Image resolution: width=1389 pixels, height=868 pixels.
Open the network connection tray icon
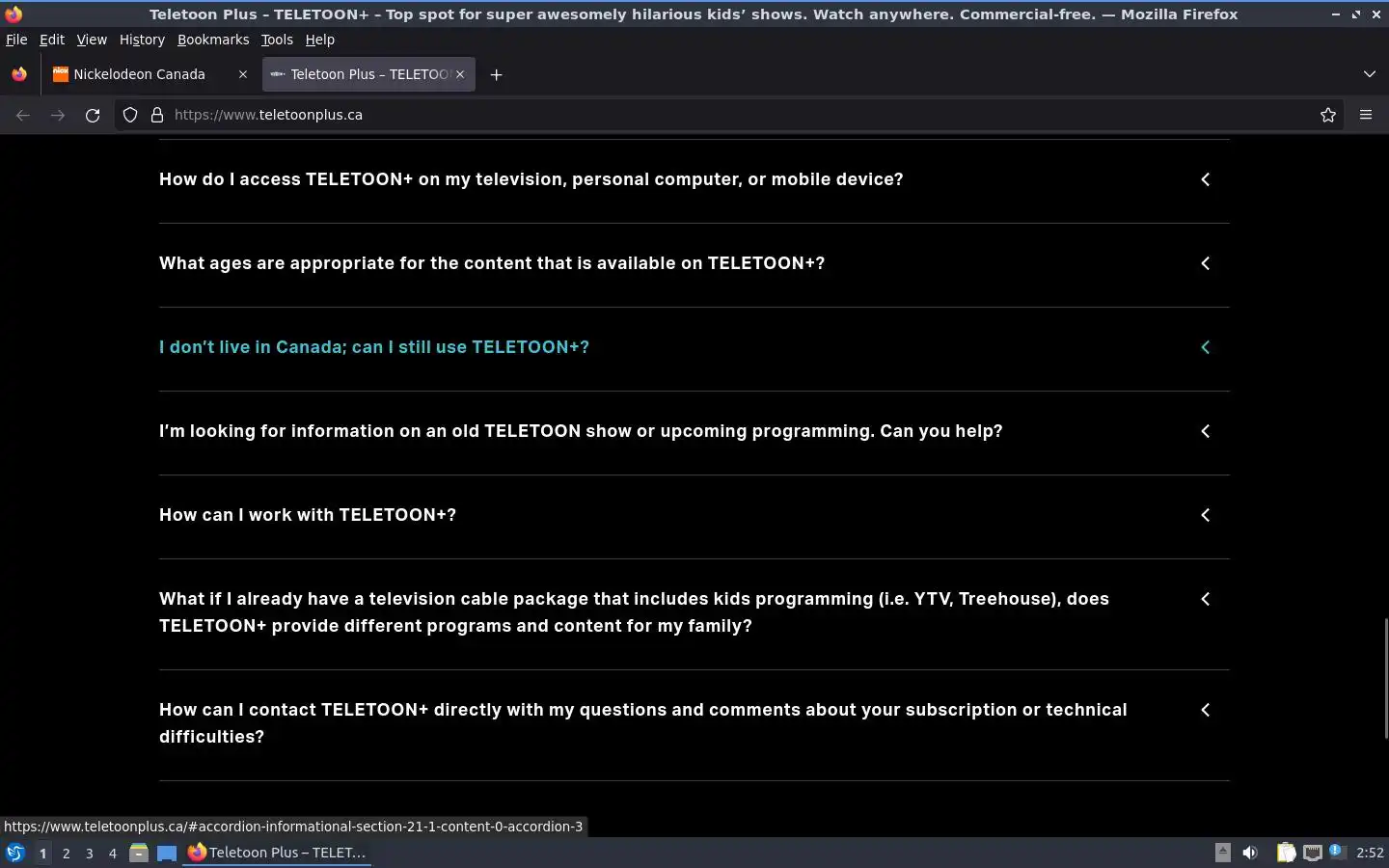[x=1313, y=853]
